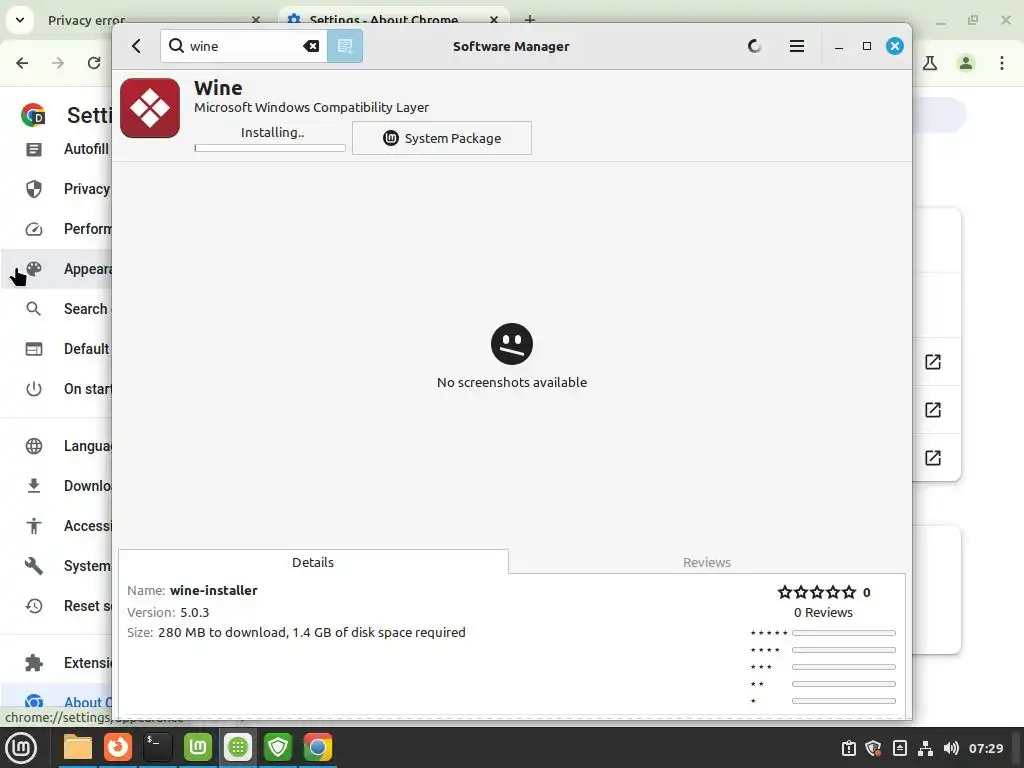Click the one-star review bar
This screenshot has width=1024, height=768.
(x=844, y=701)
